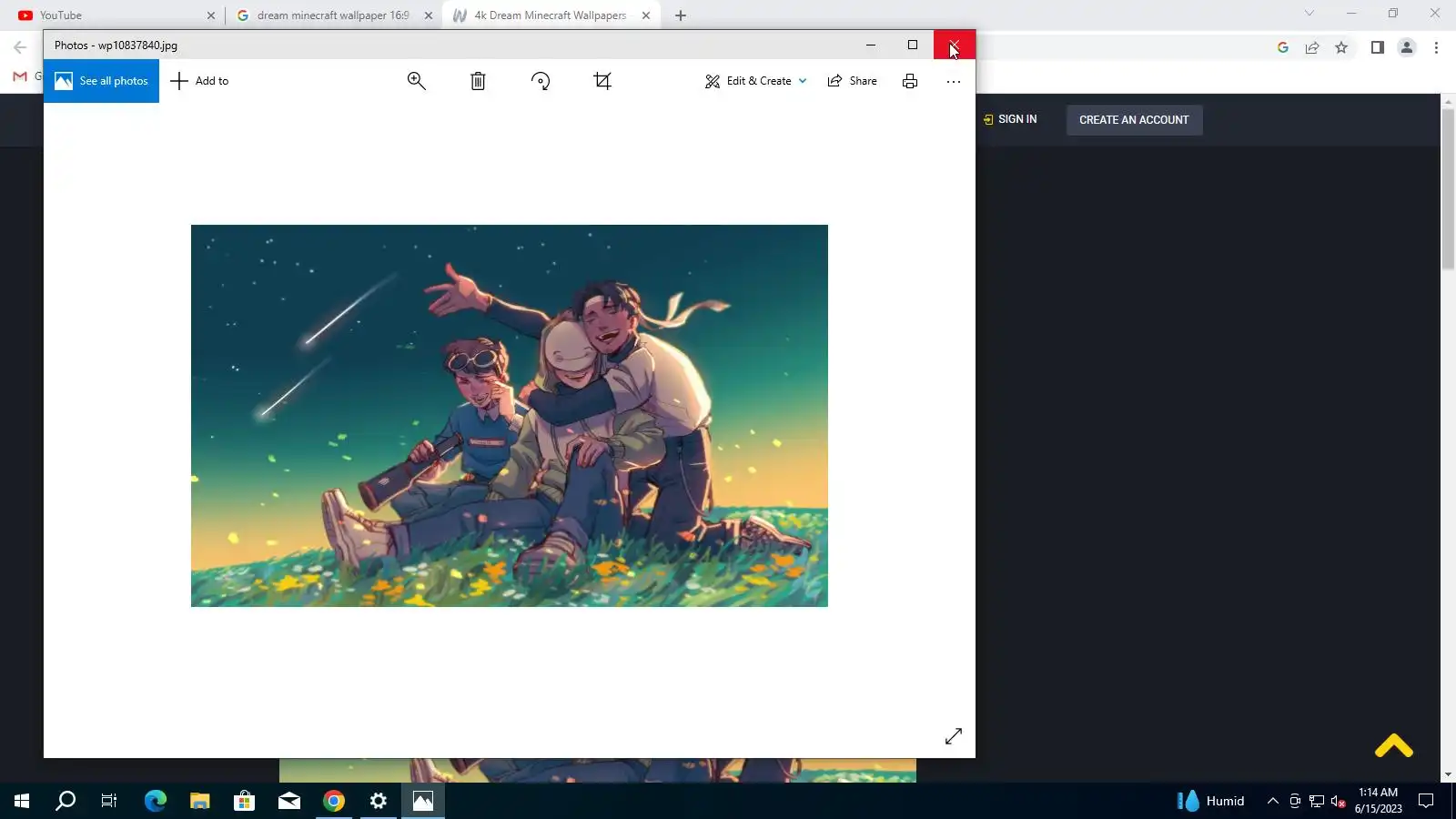Open network status tray icon

1317,801
